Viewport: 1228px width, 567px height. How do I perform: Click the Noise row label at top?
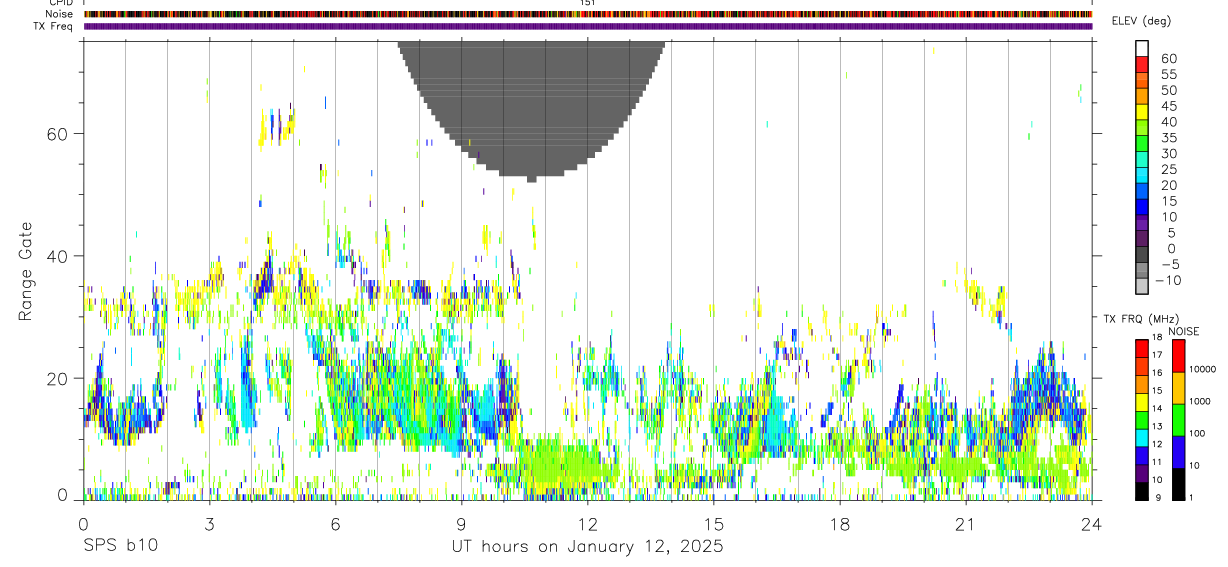tap(58, 14)
